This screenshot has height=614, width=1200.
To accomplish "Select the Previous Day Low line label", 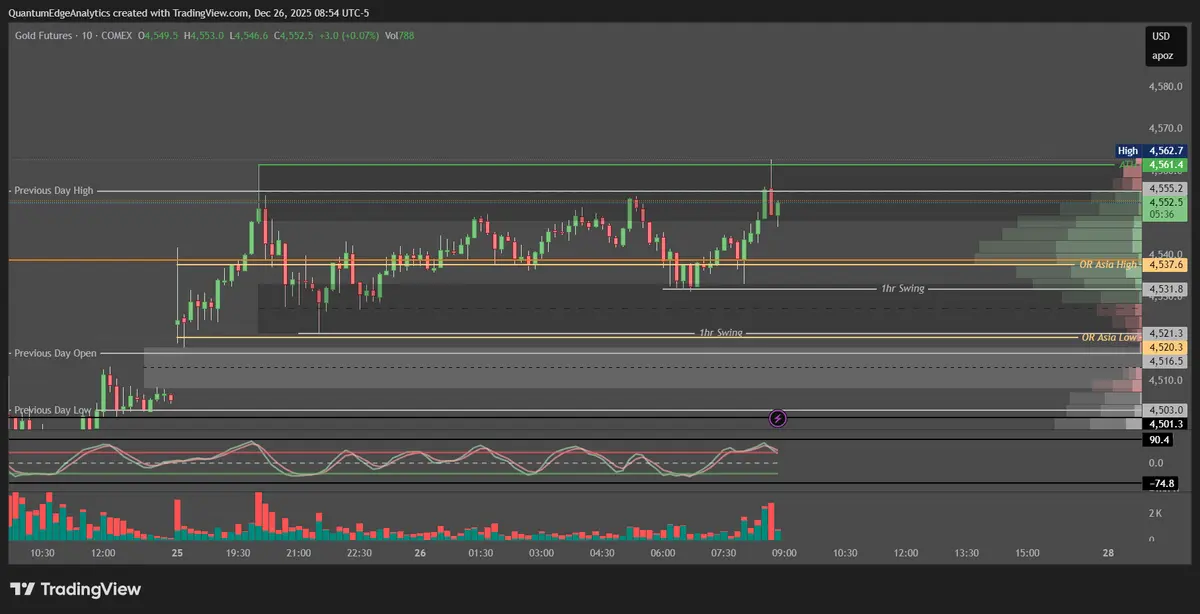I will pos(52,410).
